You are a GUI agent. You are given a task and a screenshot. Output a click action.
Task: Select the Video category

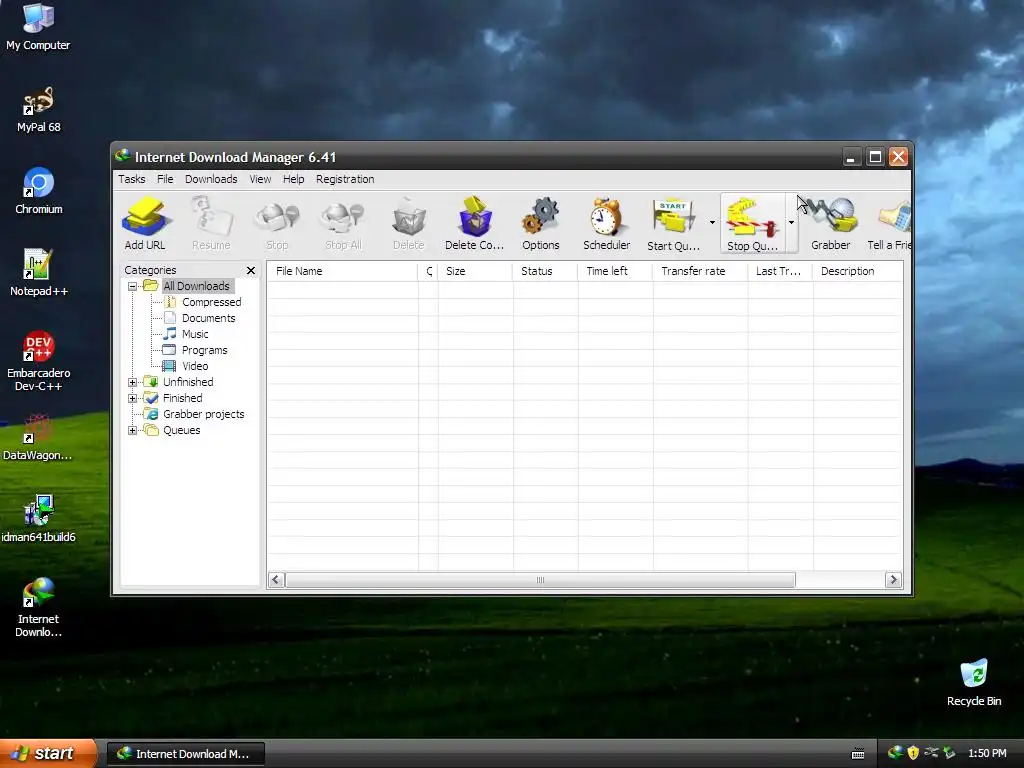(195, 366)
